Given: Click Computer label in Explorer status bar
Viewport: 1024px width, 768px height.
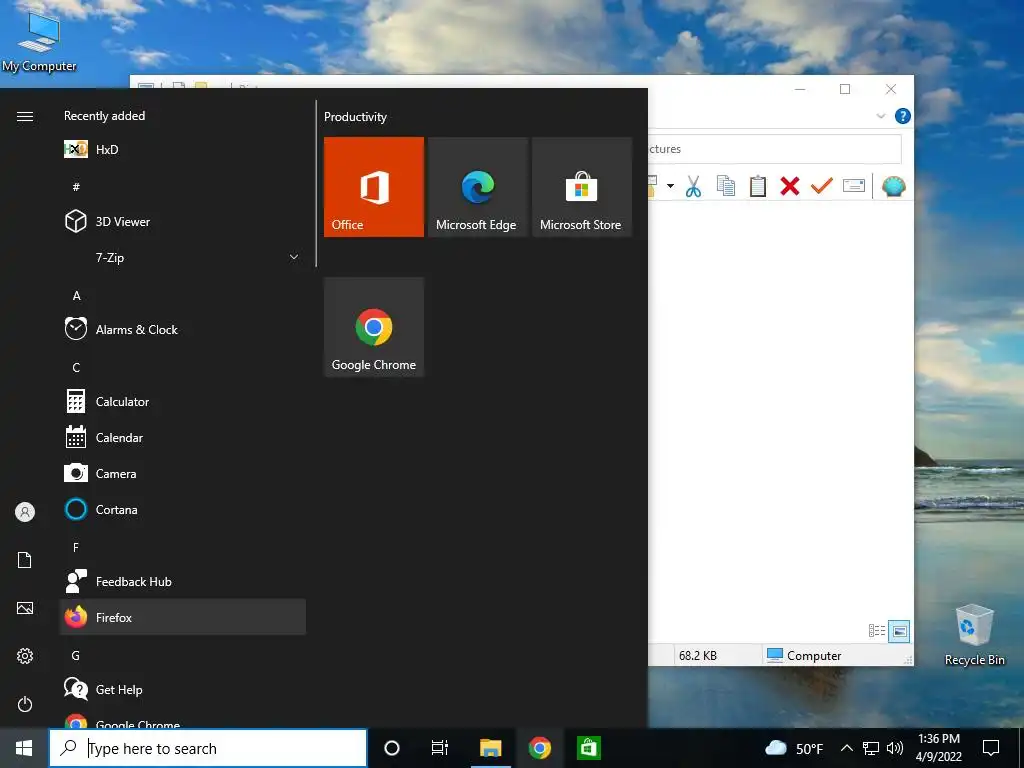Looking at the screenshot, I should (x=814, y=656).
